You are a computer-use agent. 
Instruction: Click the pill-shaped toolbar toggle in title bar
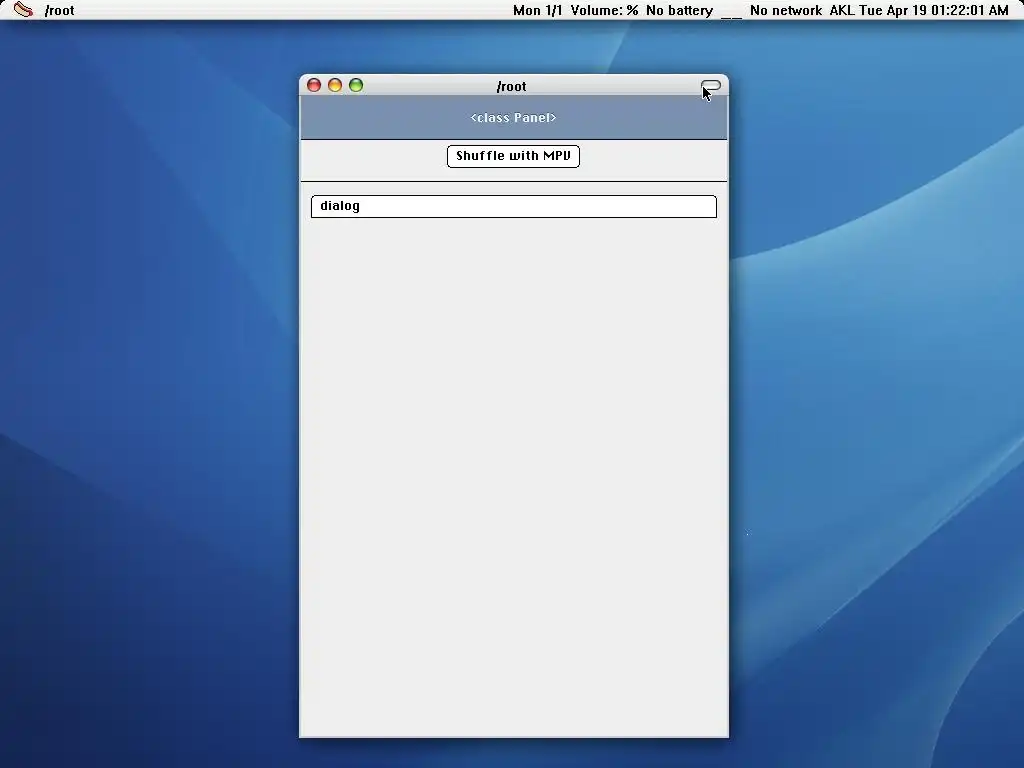pos(711,86)
